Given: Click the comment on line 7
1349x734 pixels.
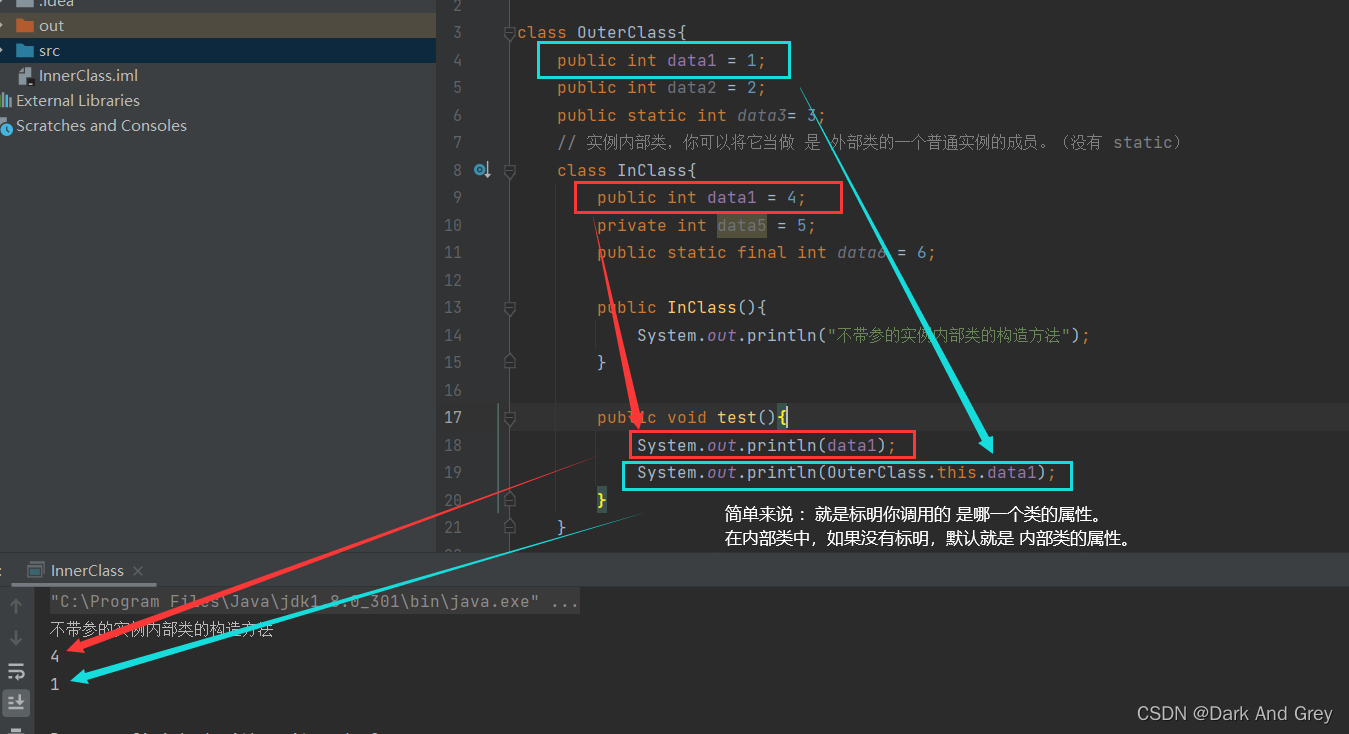Looking at the screenshot, I should [870, 143].
